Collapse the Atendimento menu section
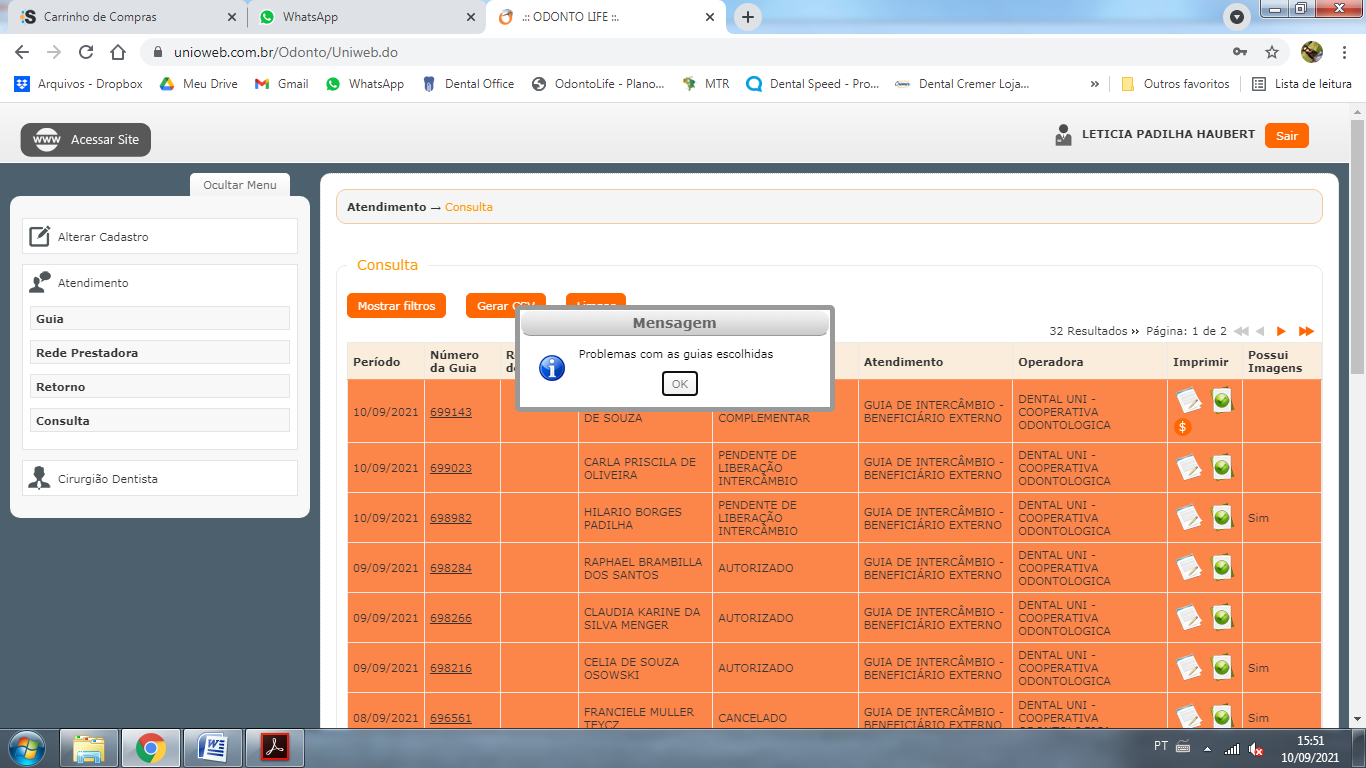 click(160, 283)
